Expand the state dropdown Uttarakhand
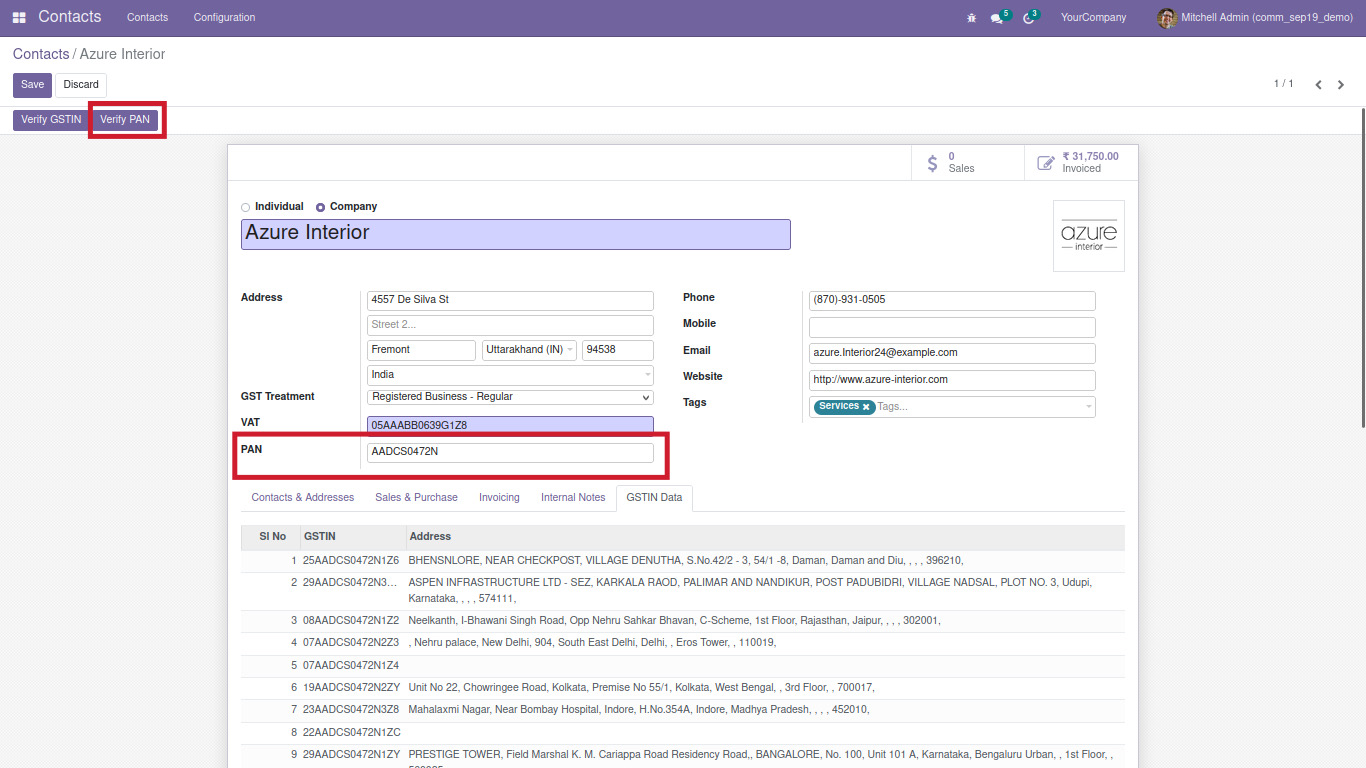Viewport: 1366px width, 768px height. pyautogui.click(x=529, y=350)
